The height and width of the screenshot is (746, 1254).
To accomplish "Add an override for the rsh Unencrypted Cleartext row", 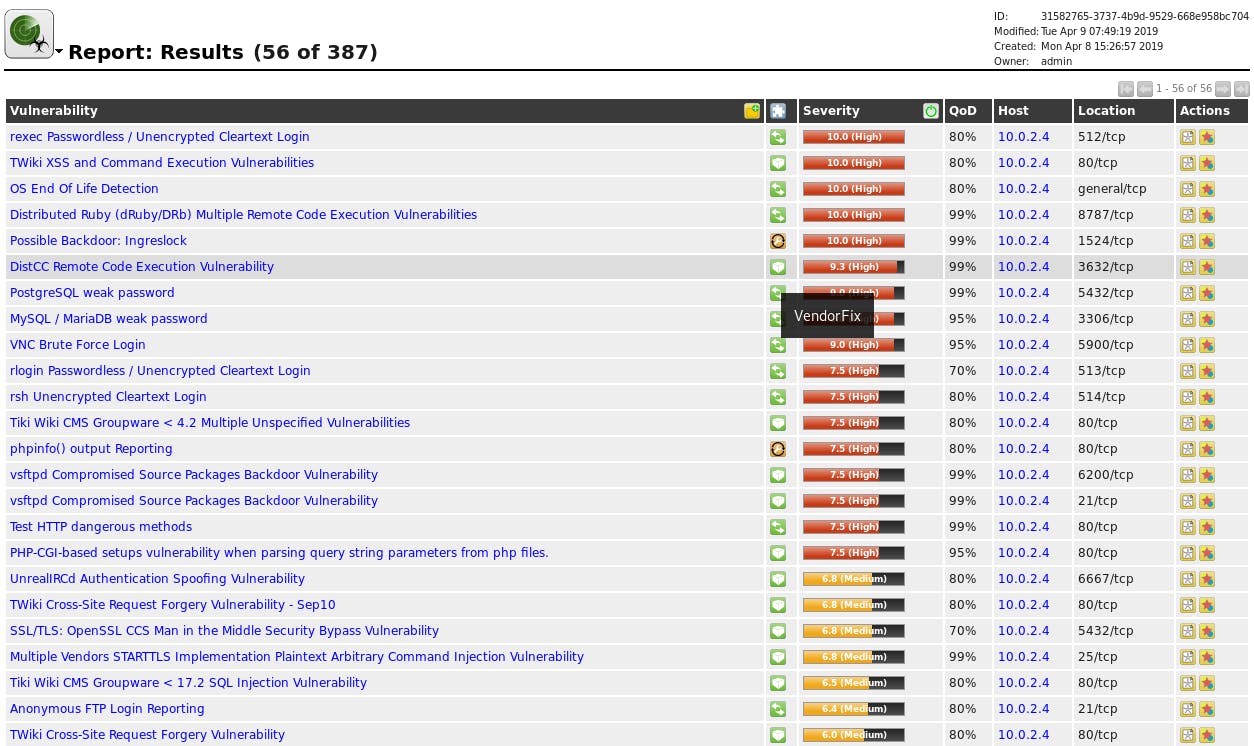I will (x=1207, y=397).
